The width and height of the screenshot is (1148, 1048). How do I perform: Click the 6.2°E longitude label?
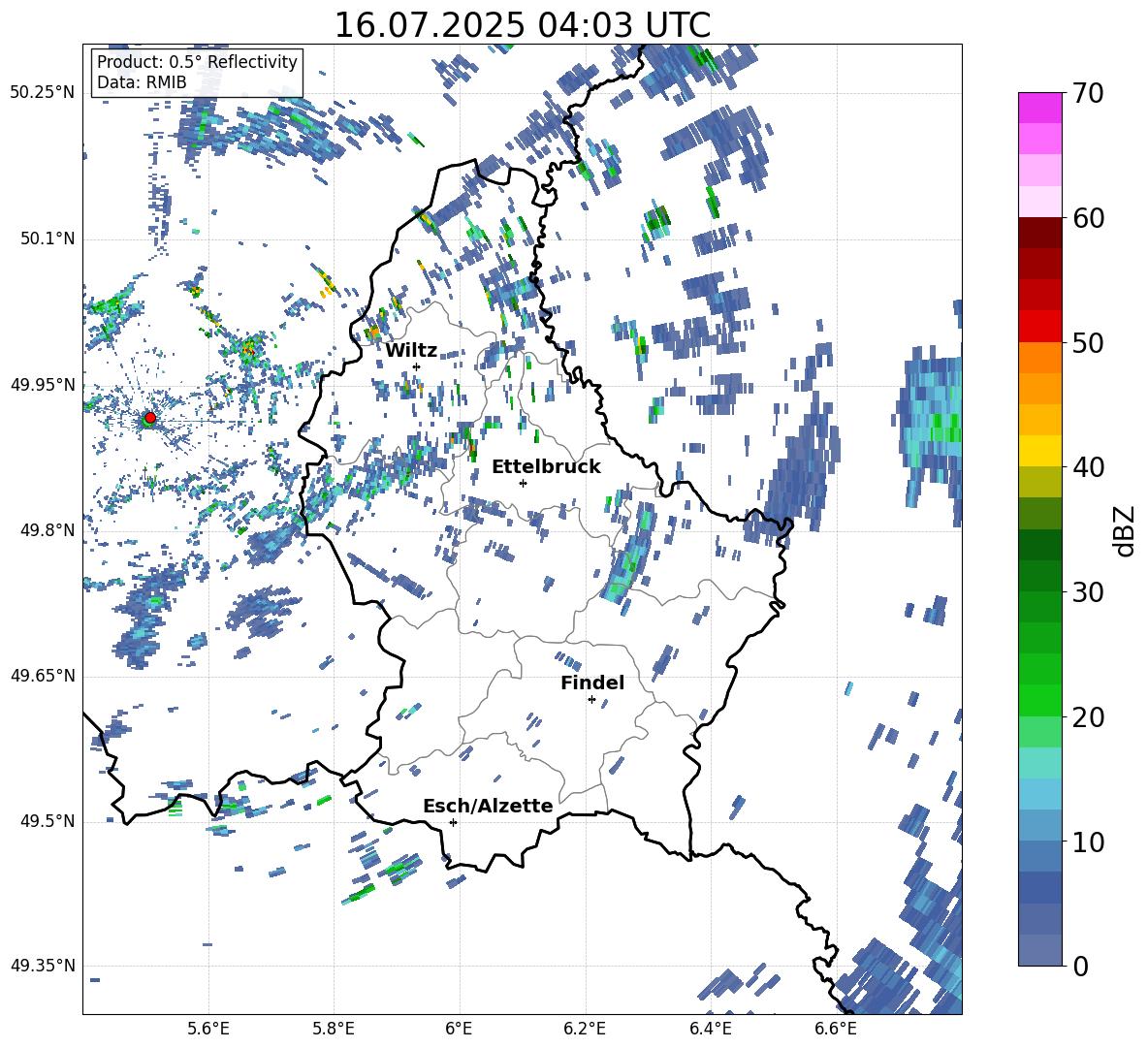pos(585,1029)
